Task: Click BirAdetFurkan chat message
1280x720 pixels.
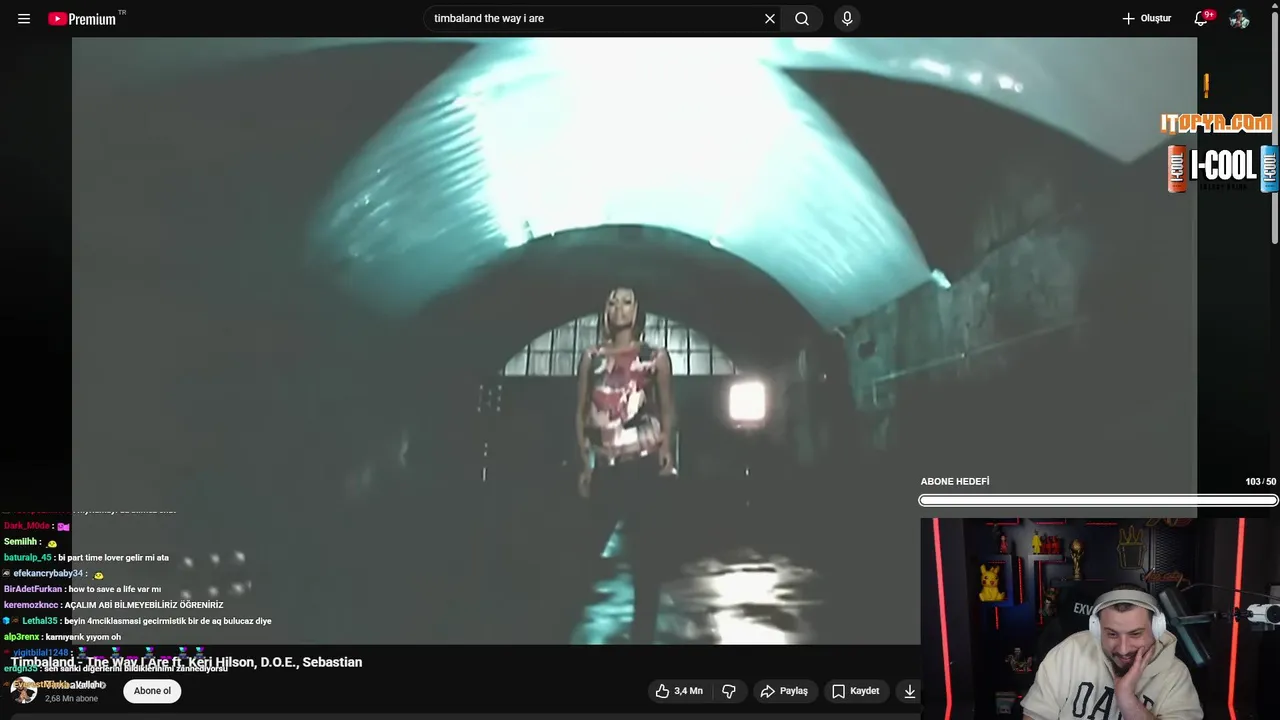Action: pos(82,589)
